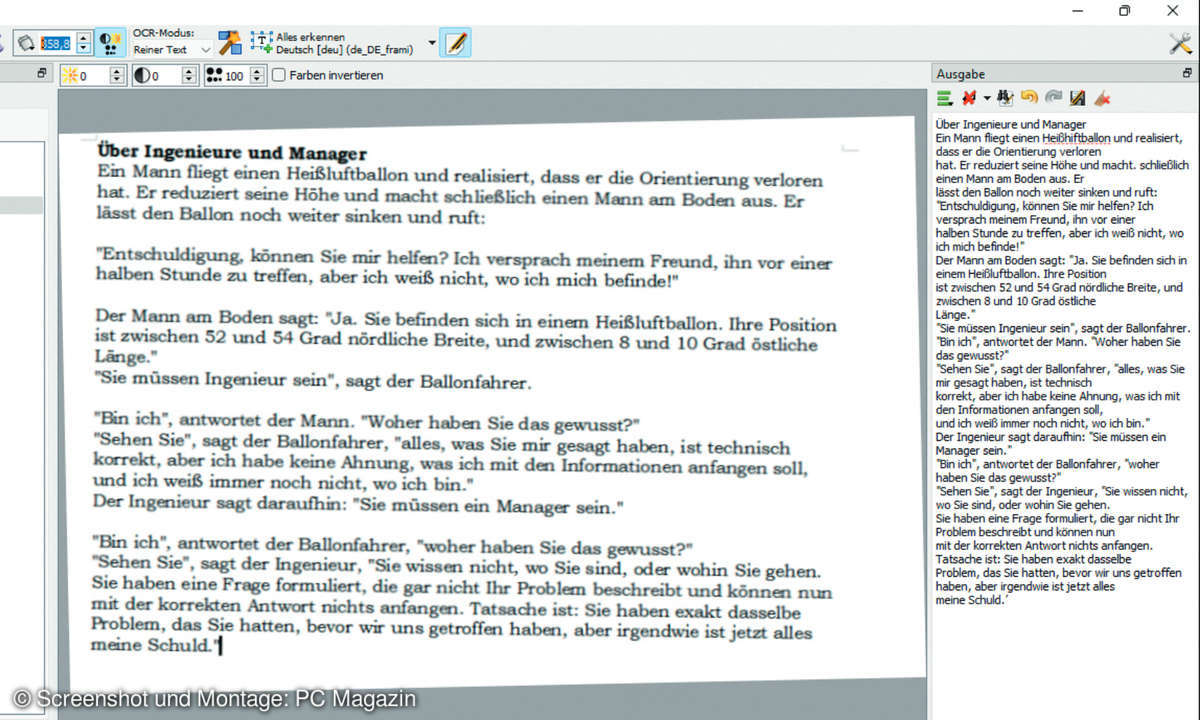Click the resolution value 100 field

pyautogui.click(x=236, y=75)
